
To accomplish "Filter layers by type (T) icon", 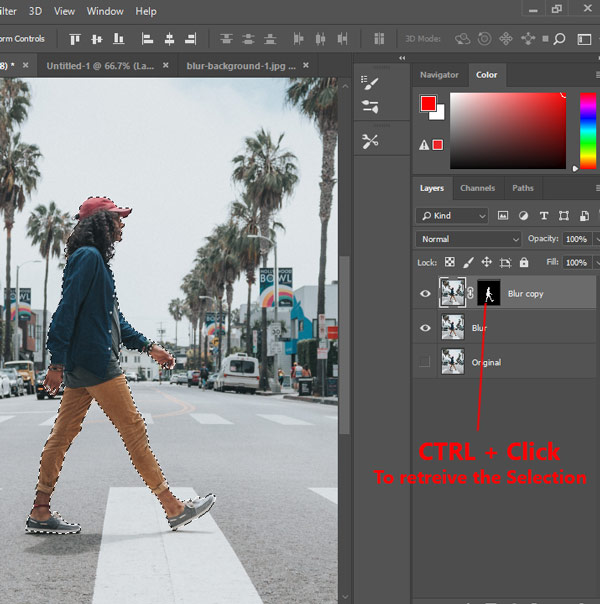I will coord(544,216).
